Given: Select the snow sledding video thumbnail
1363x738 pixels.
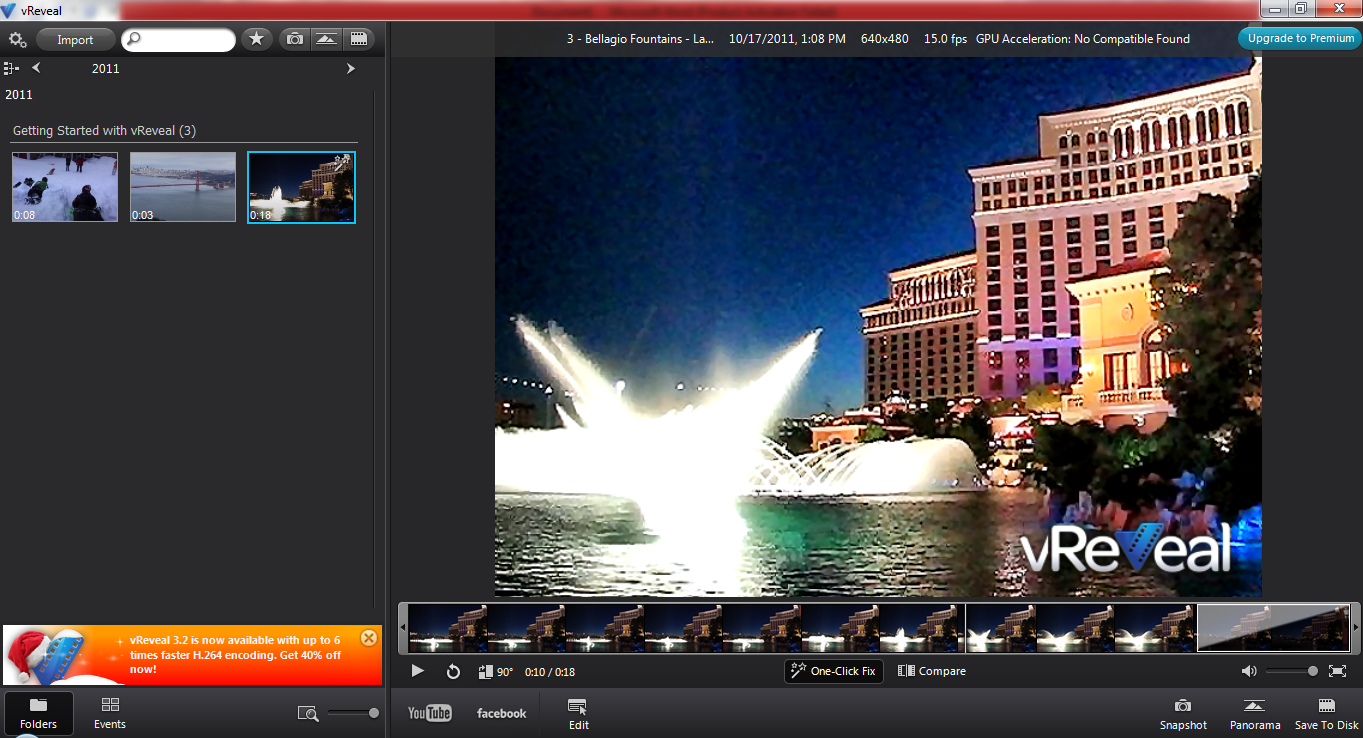Looking at the screenshot, I should (65, 187).
